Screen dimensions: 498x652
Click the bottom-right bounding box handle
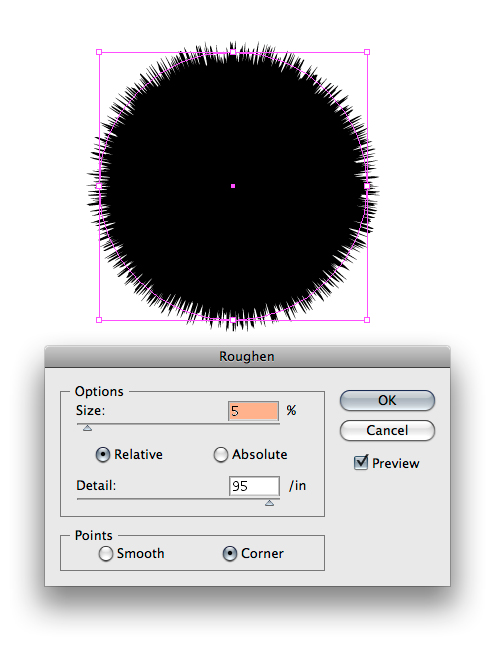click(x=367, y=320)
